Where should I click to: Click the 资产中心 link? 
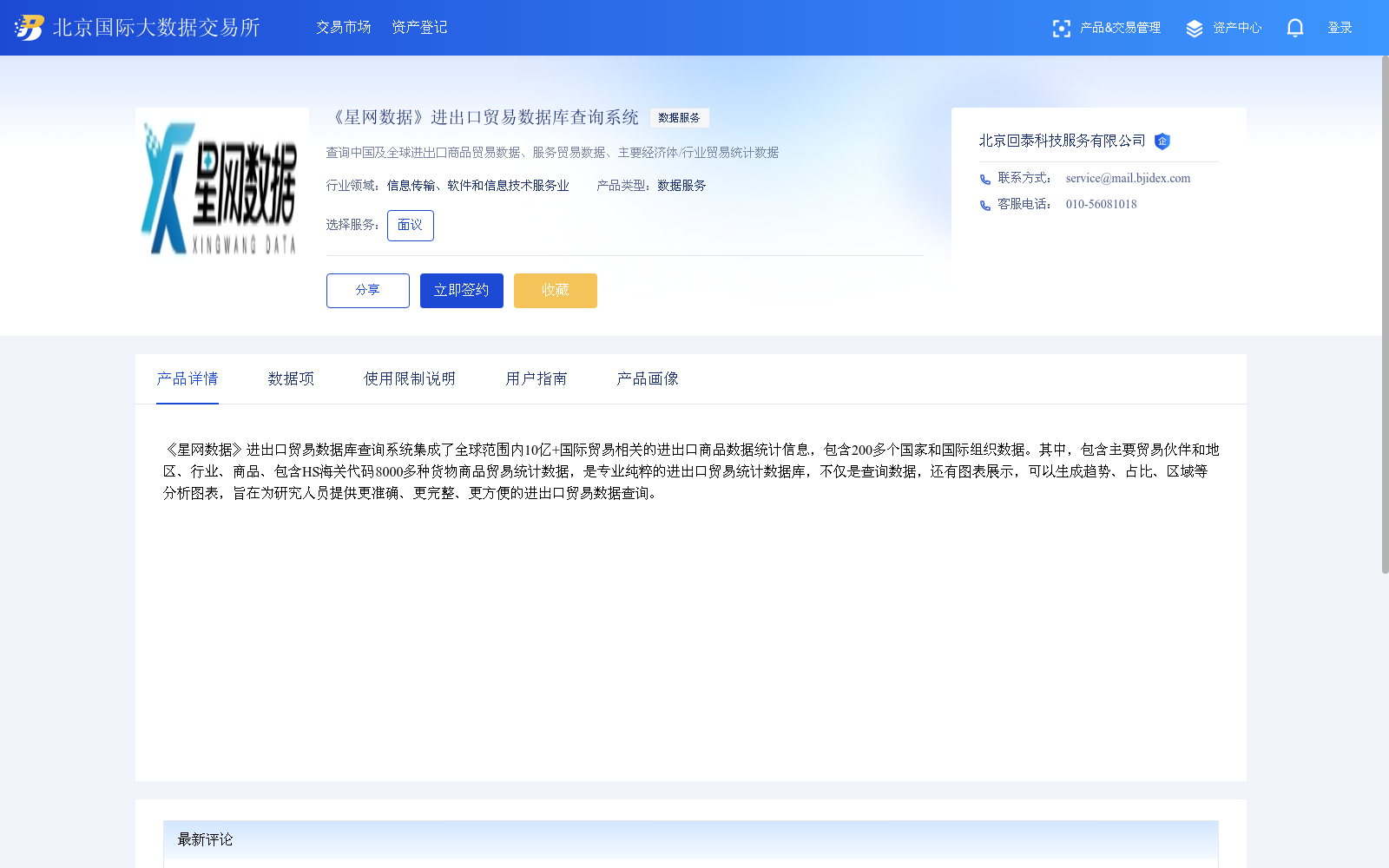[x=1237, y=28]
